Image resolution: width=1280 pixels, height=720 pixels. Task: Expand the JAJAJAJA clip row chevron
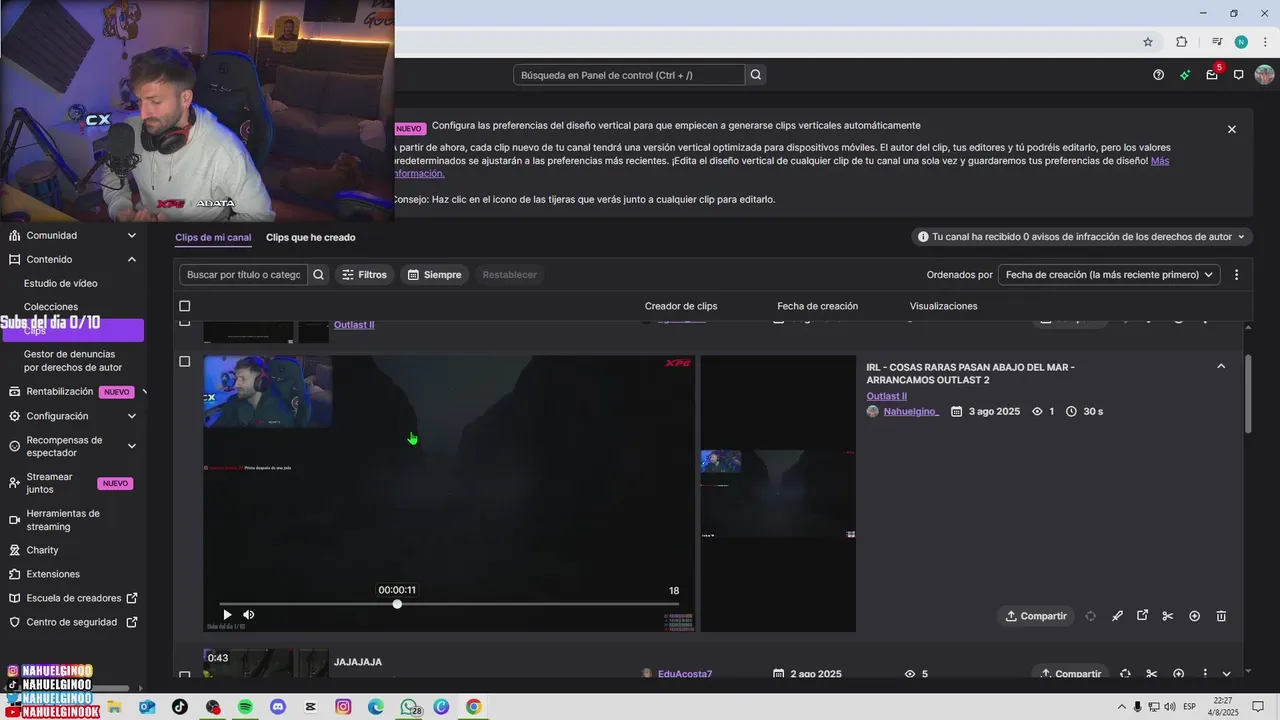pos(1227,674)
